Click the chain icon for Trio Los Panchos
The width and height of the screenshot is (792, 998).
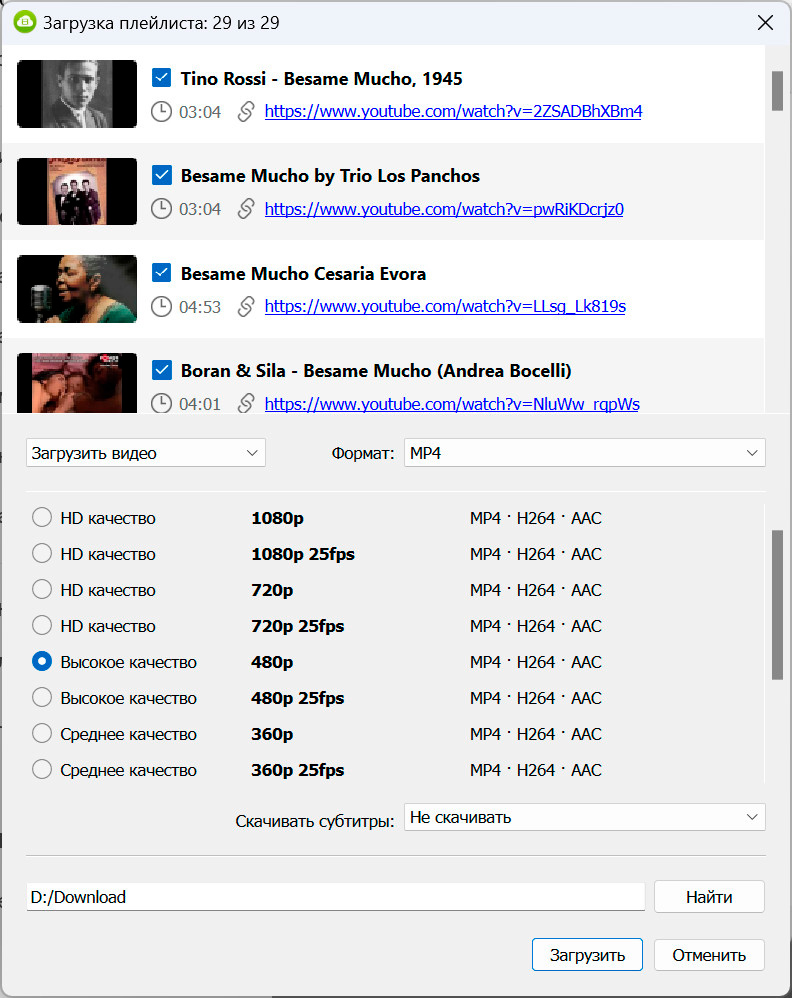[x=246, y=209]
